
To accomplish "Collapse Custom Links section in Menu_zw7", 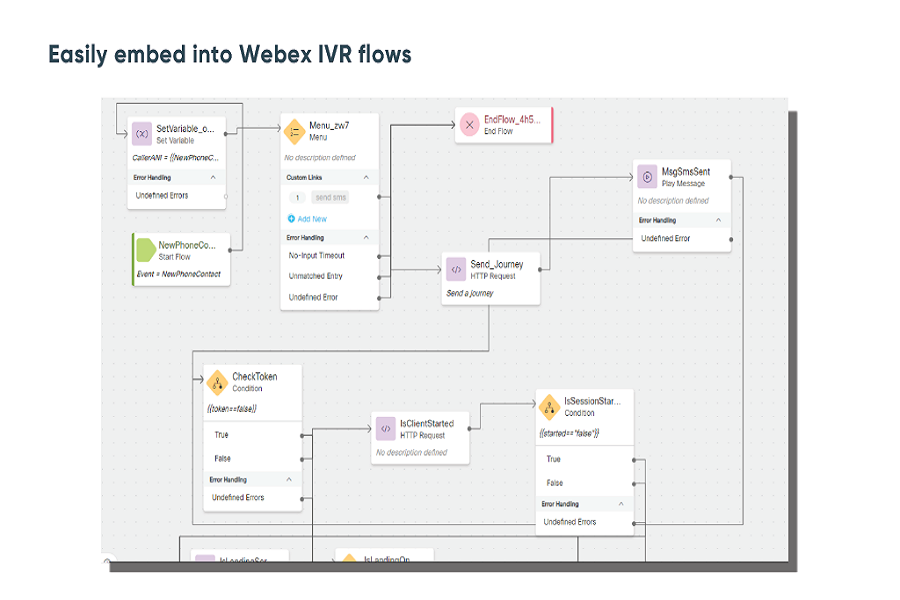I will coord(366,177).
